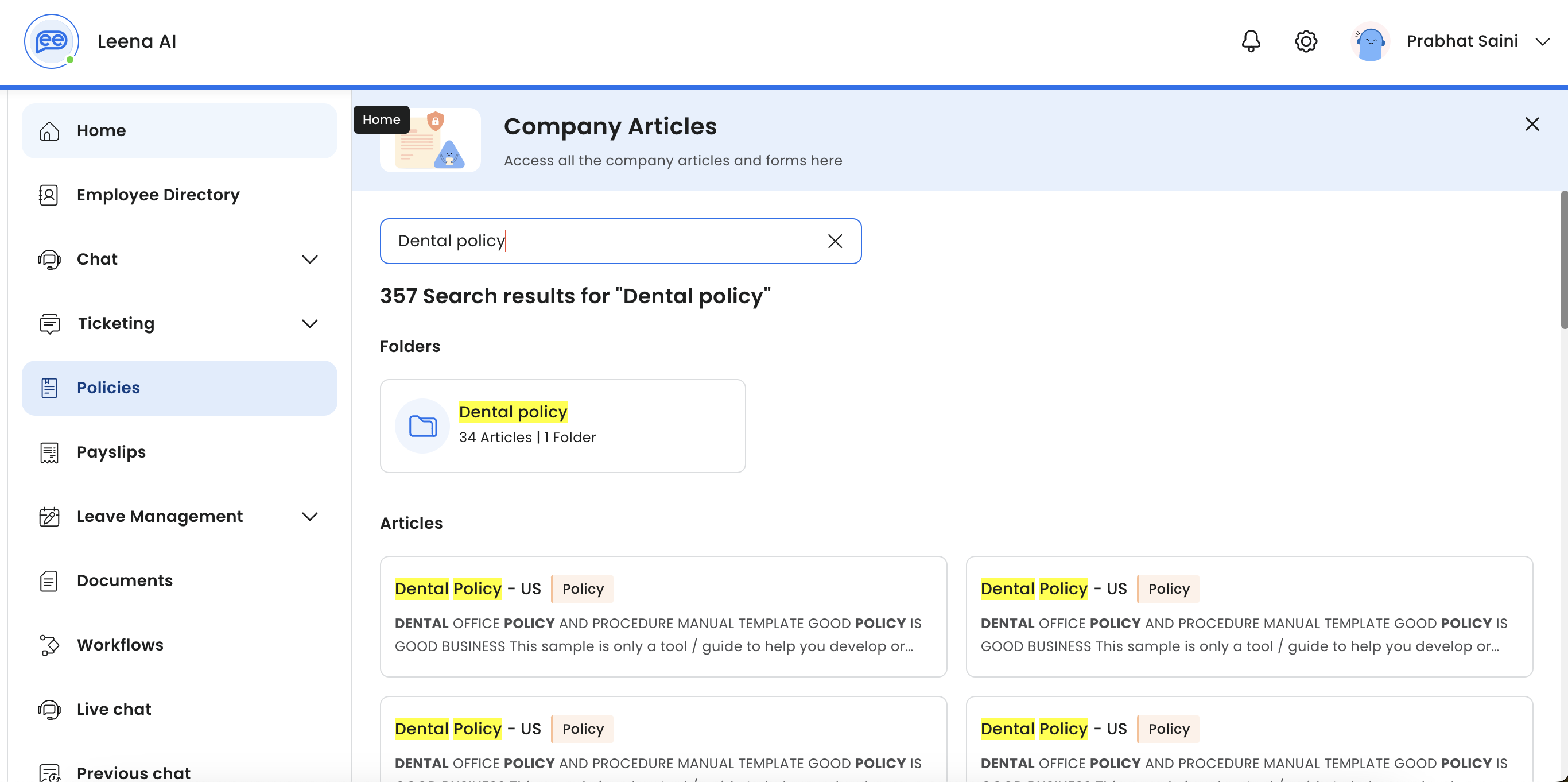Click the Leena AI logo

[52, 41]
